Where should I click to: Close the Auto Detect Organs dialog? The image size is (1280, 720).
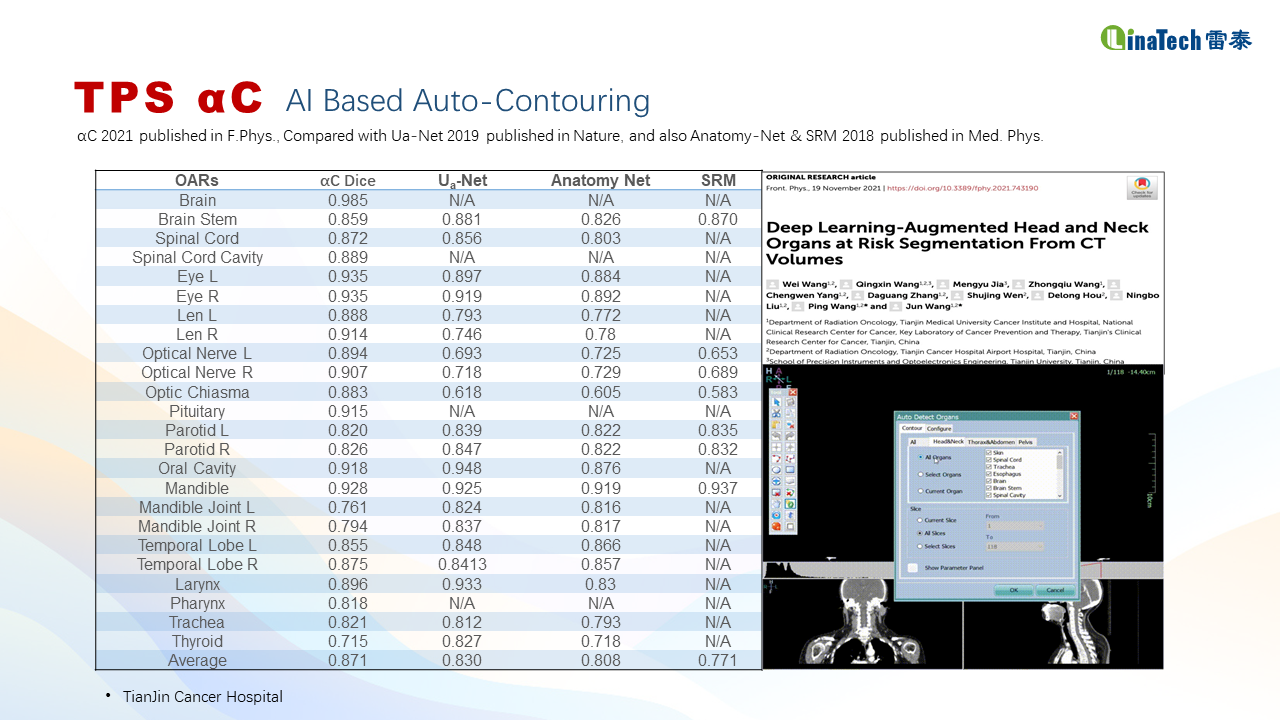click(1074, 416)
